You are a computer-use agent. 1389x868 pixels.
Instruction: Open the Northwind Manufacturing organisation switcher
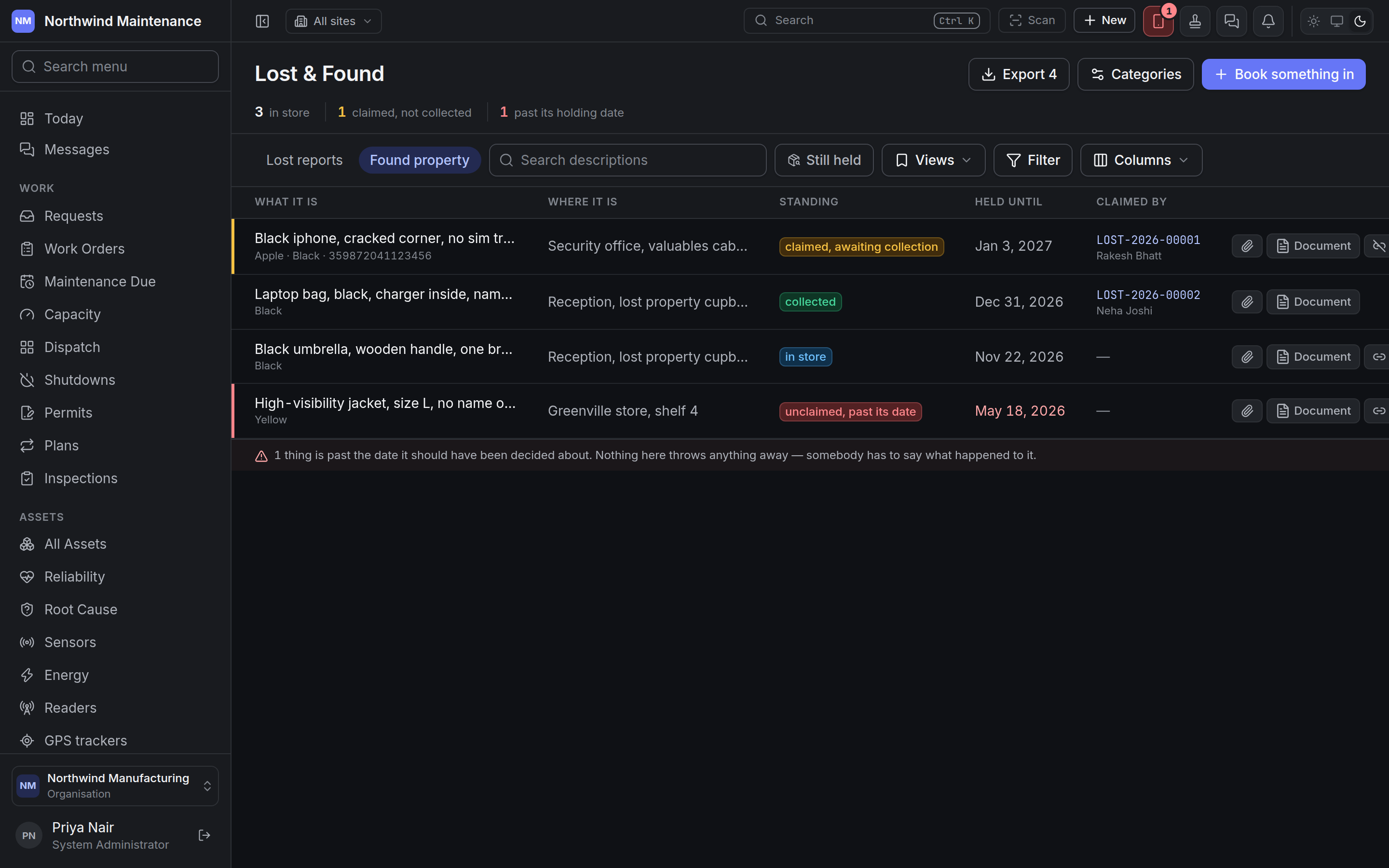point(115,786)
